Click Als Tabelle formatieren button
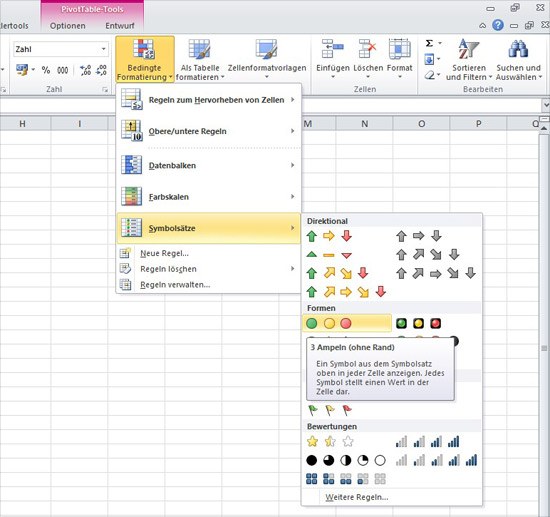Viewport: 550px width, 517px height. tap(200, 59)
